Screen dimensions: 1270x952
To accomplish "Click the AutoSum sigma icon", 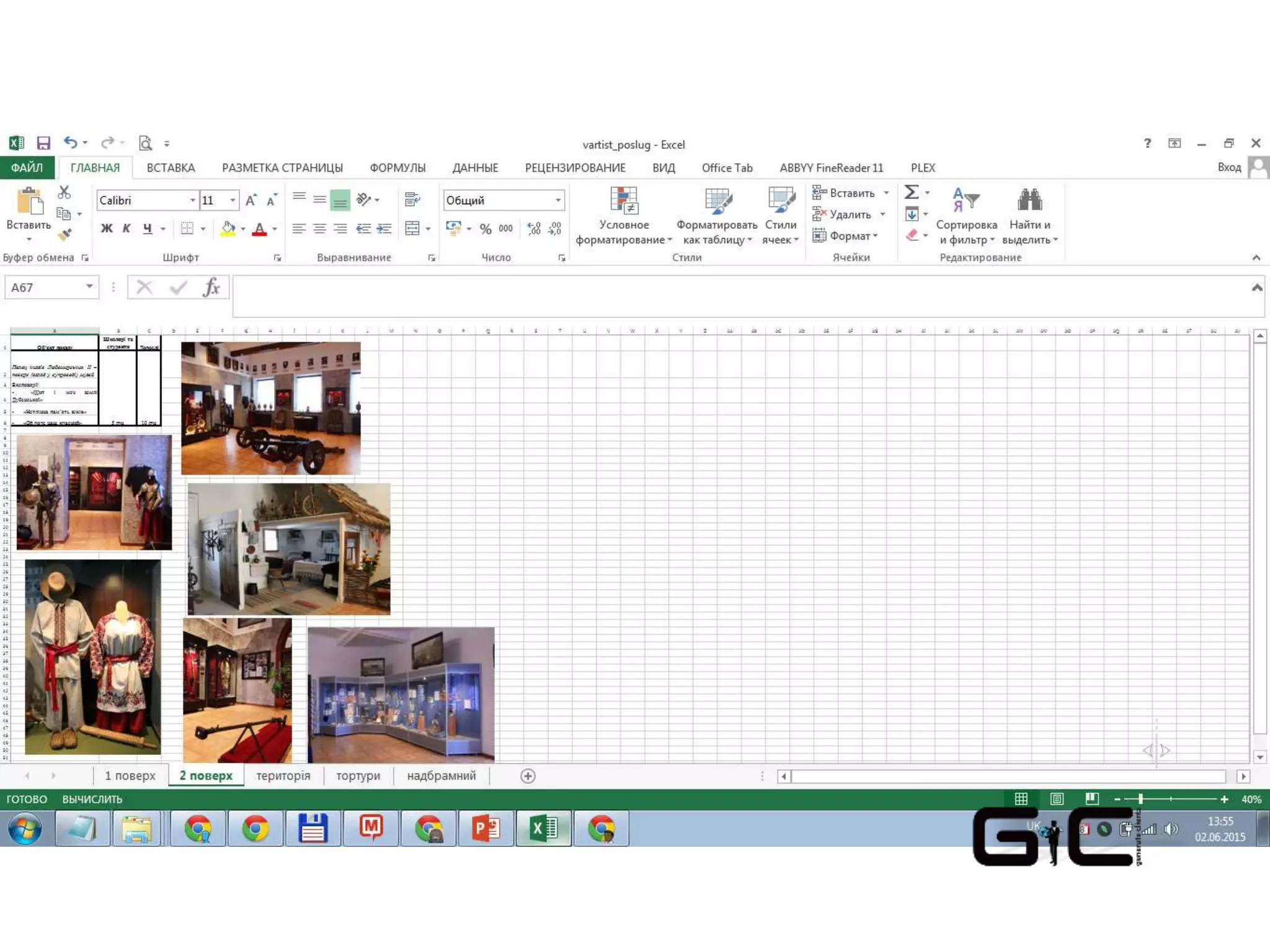I will point(911,193).
